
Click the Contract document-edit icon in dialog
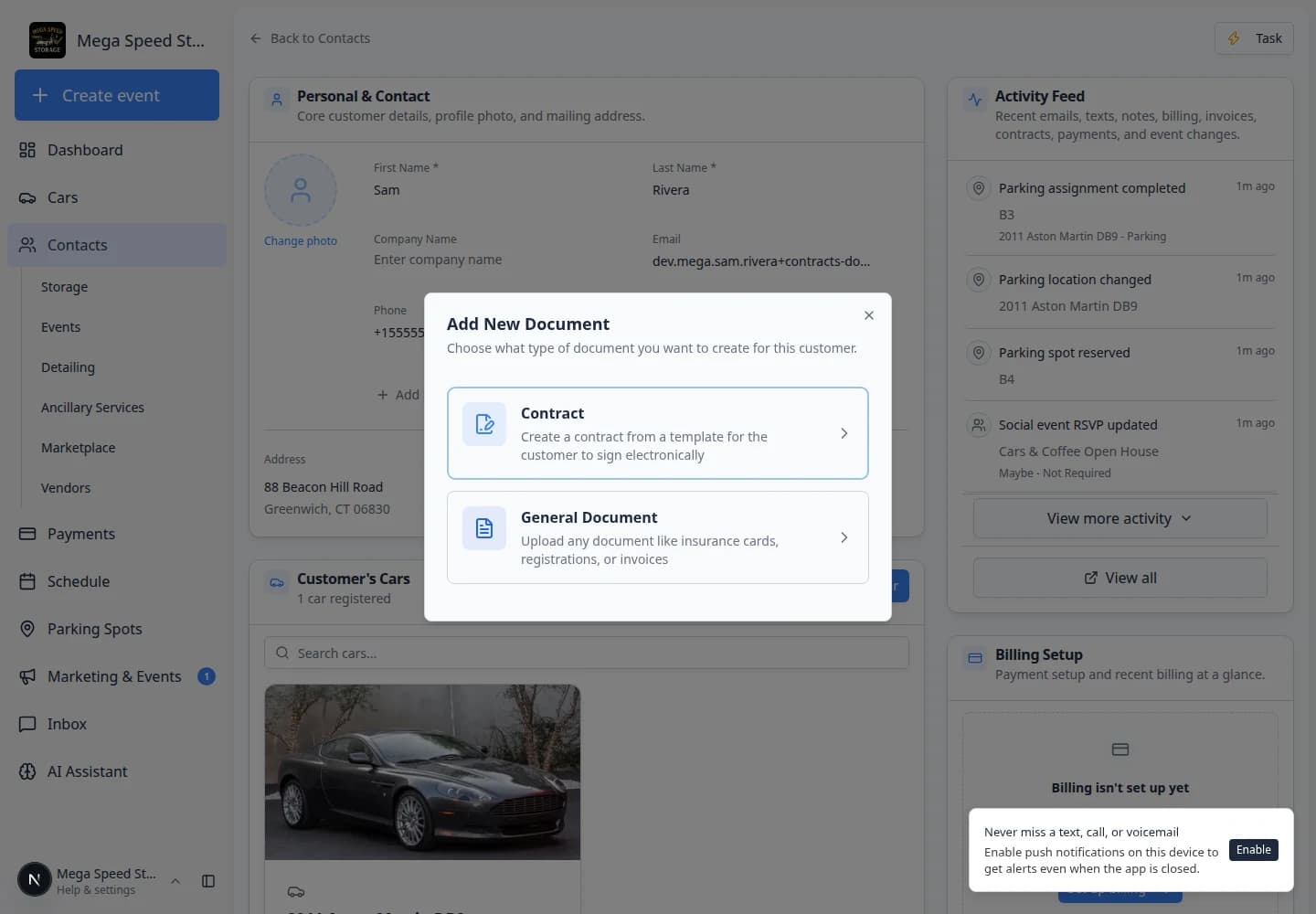tap(484, 424)
